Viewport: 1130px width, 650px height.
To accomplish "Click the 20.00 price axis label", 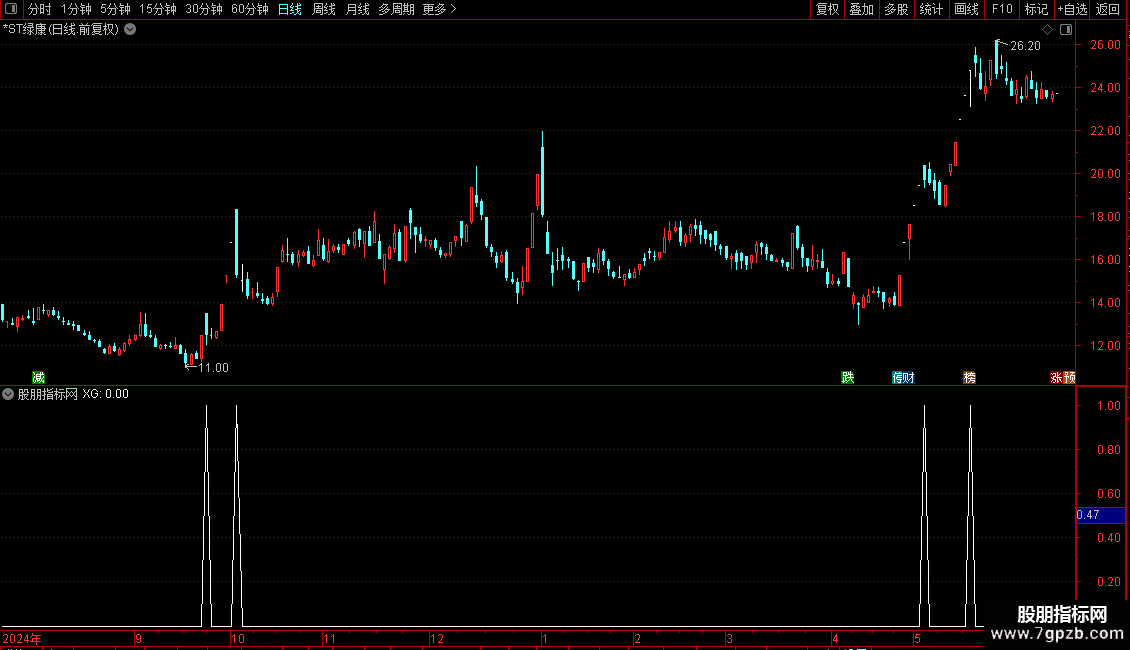I will [1105, 174].
